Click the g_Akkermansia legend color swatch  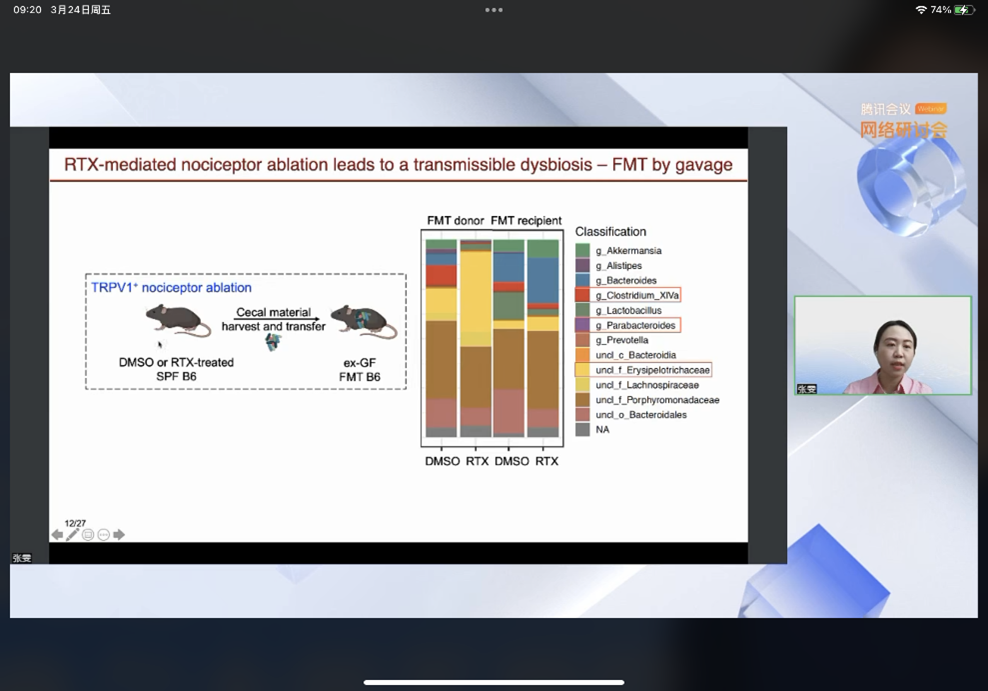583,251
